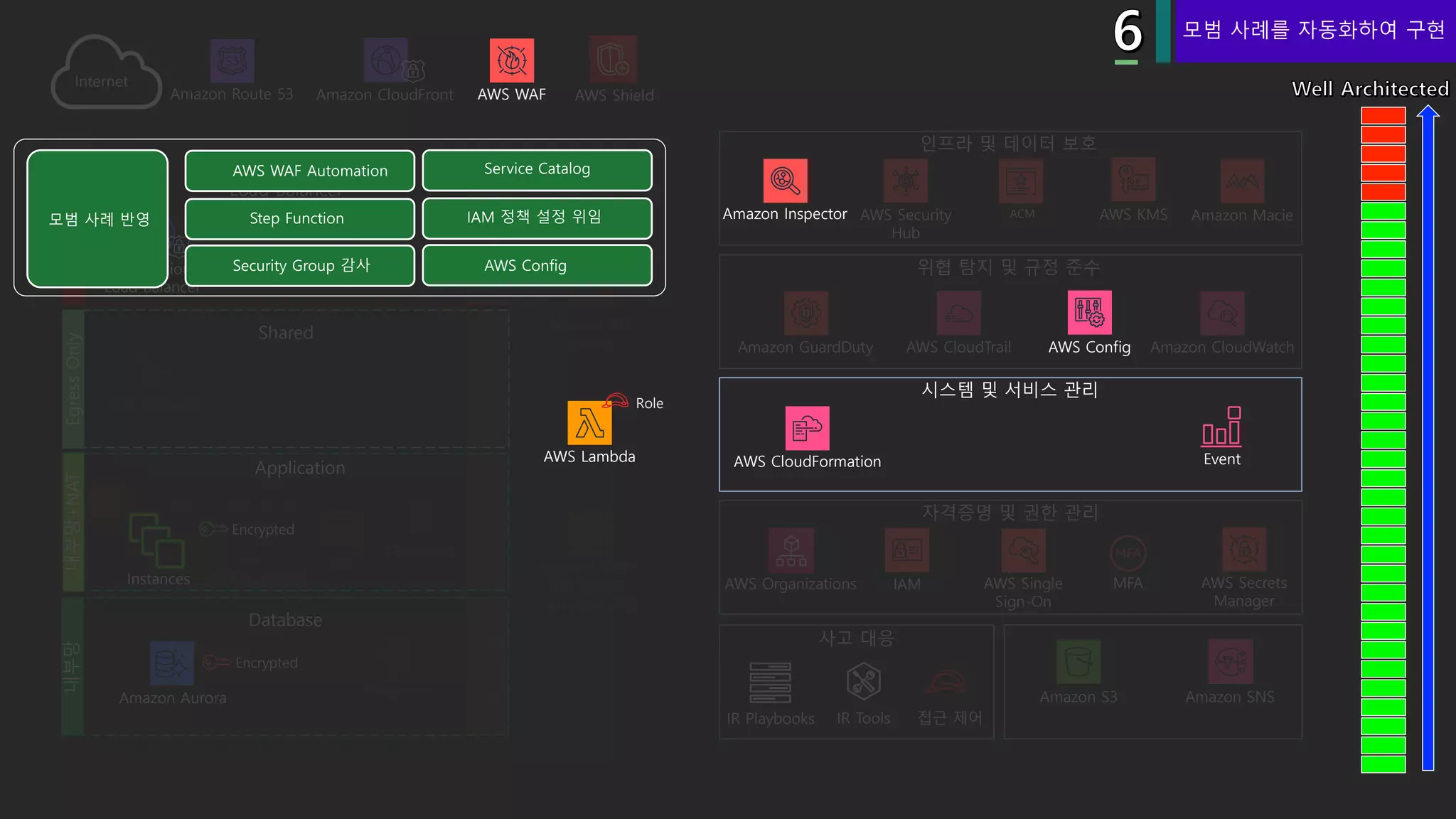Click the IR Tools icon
The width and height of the screenshot is (1456, 819).
(x=864, y=681)
